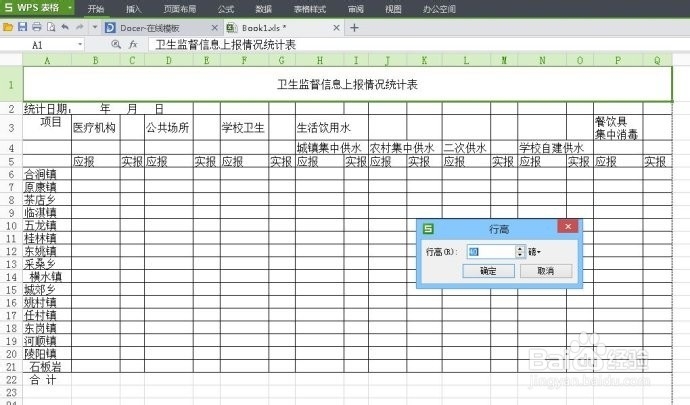Open the 视图 ribbon tab

(393, 9)
